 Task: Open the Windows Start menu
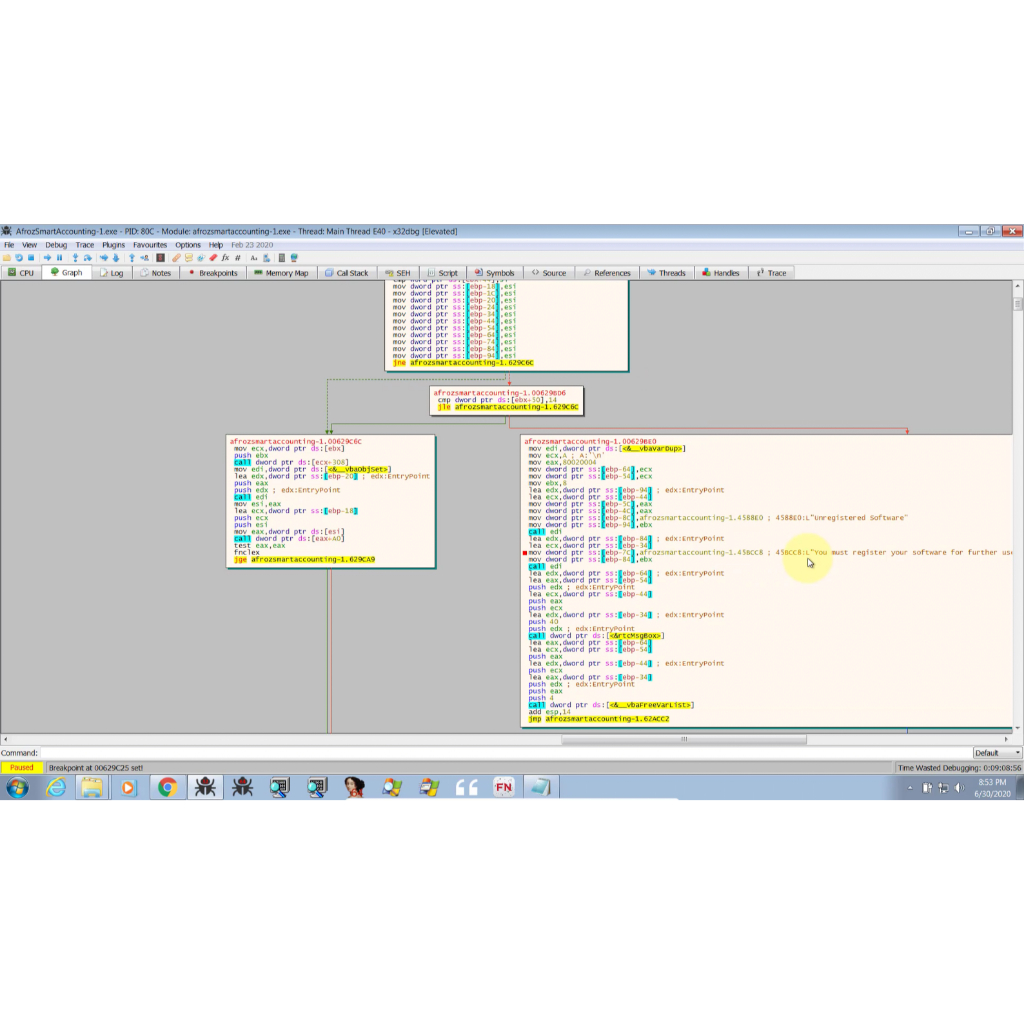(18, 788)
